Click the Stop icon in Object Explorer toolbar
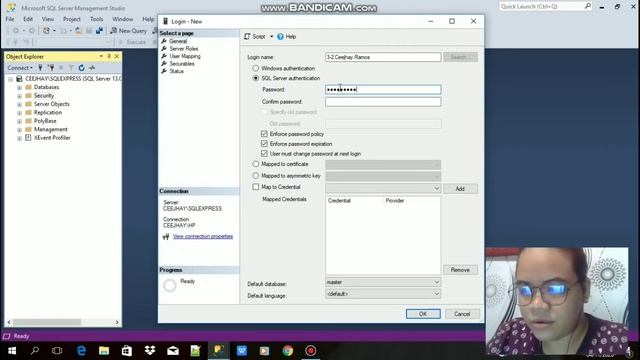The image size is (640, 360). point(61,68)
